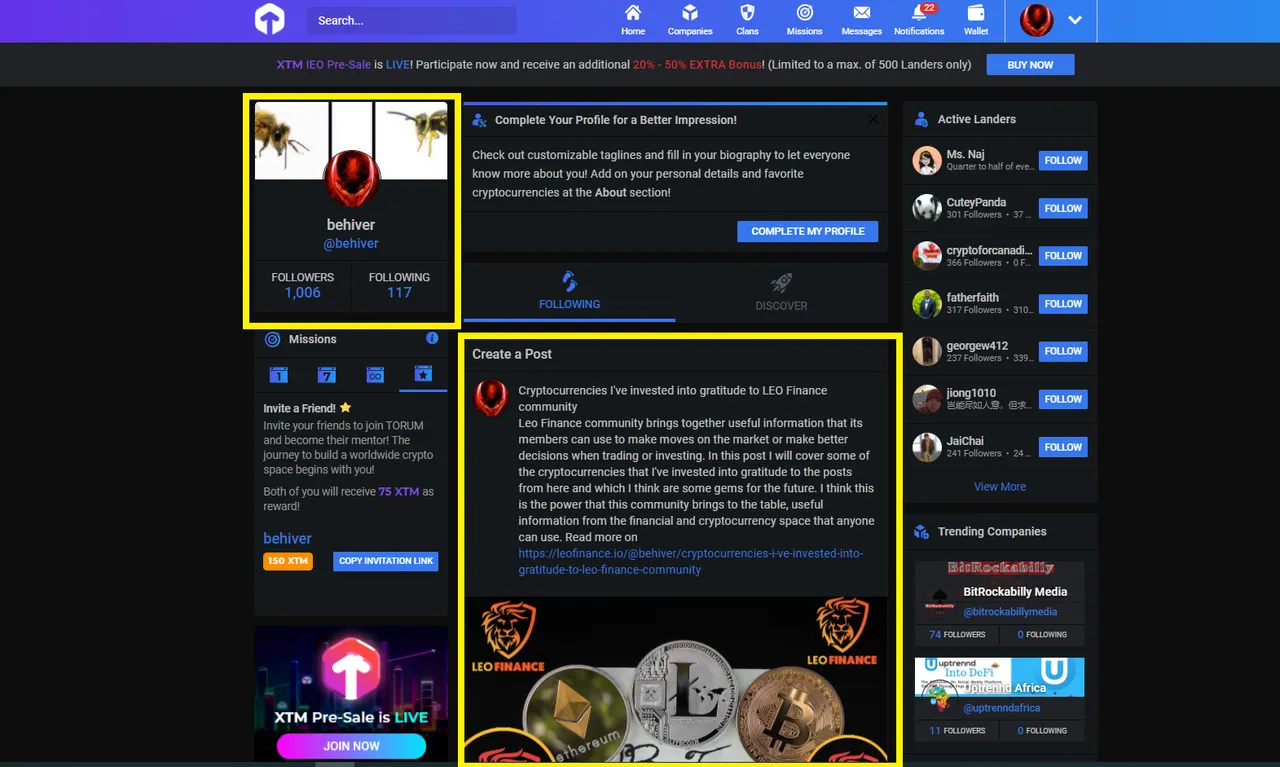
Task: Click the BUY NOW presale button
Action: click(x=1030, y=65)
